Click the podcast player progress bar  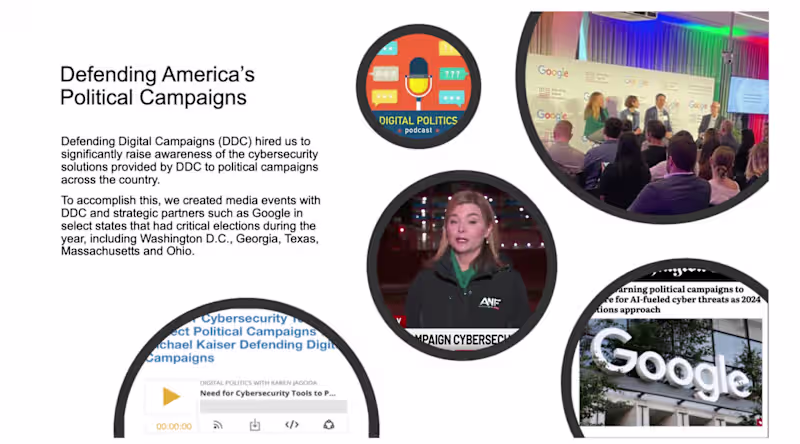(273, 407)
